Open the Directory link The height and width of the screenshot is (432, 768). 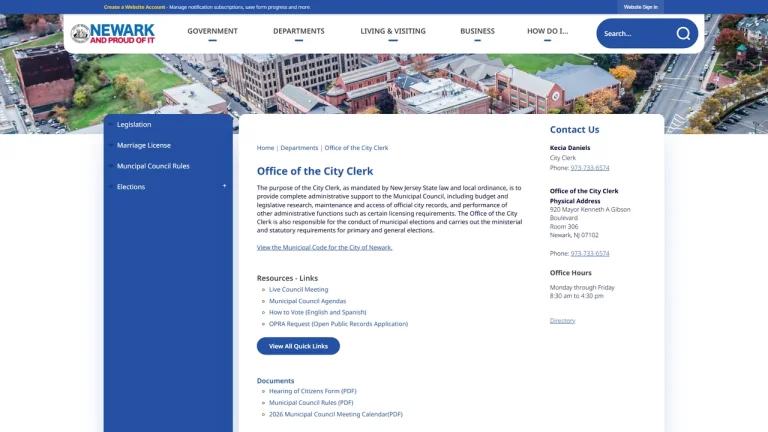pos(562,321)
